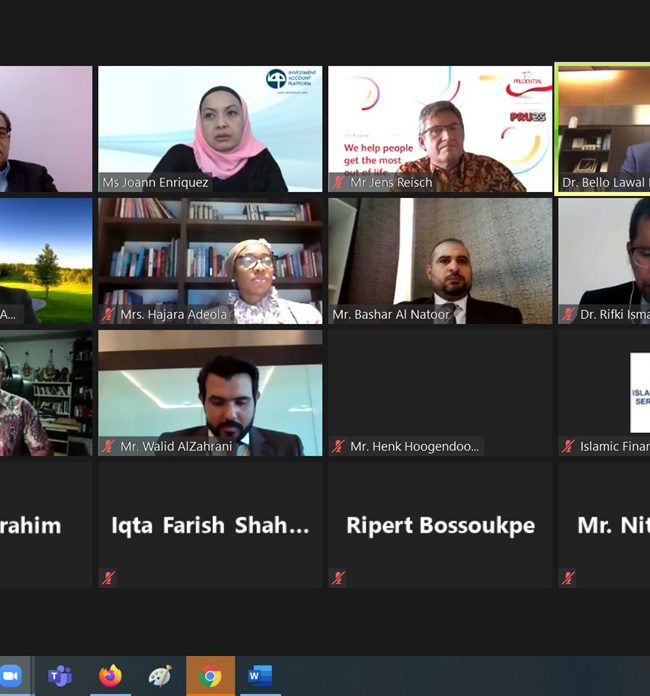The width and height of the screenshot is (650, 696).
Task: Click the Iqta Farish Shah name text
Action: (x=210, y=526)
